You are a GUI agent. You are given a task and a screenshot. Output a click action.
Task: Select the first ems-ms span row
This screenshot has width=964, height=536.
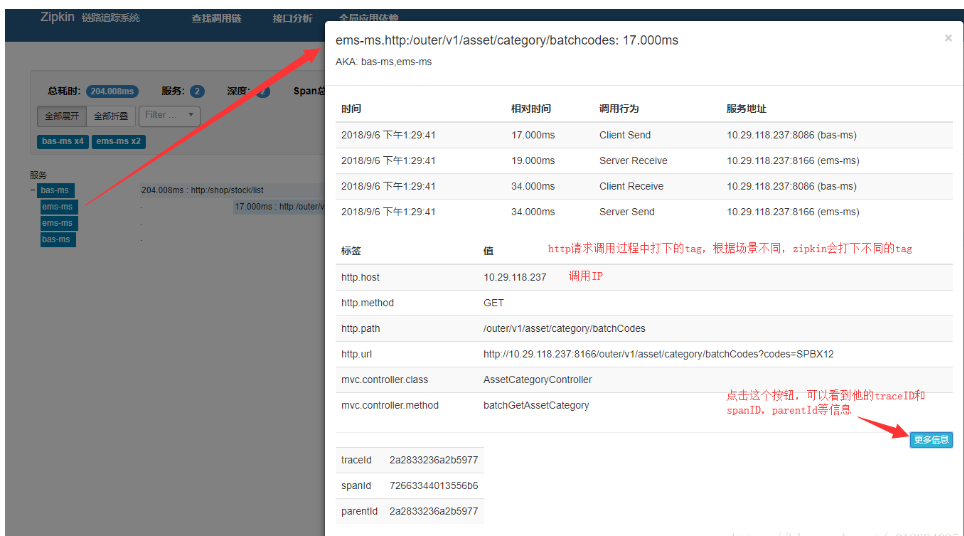[58, 207]
